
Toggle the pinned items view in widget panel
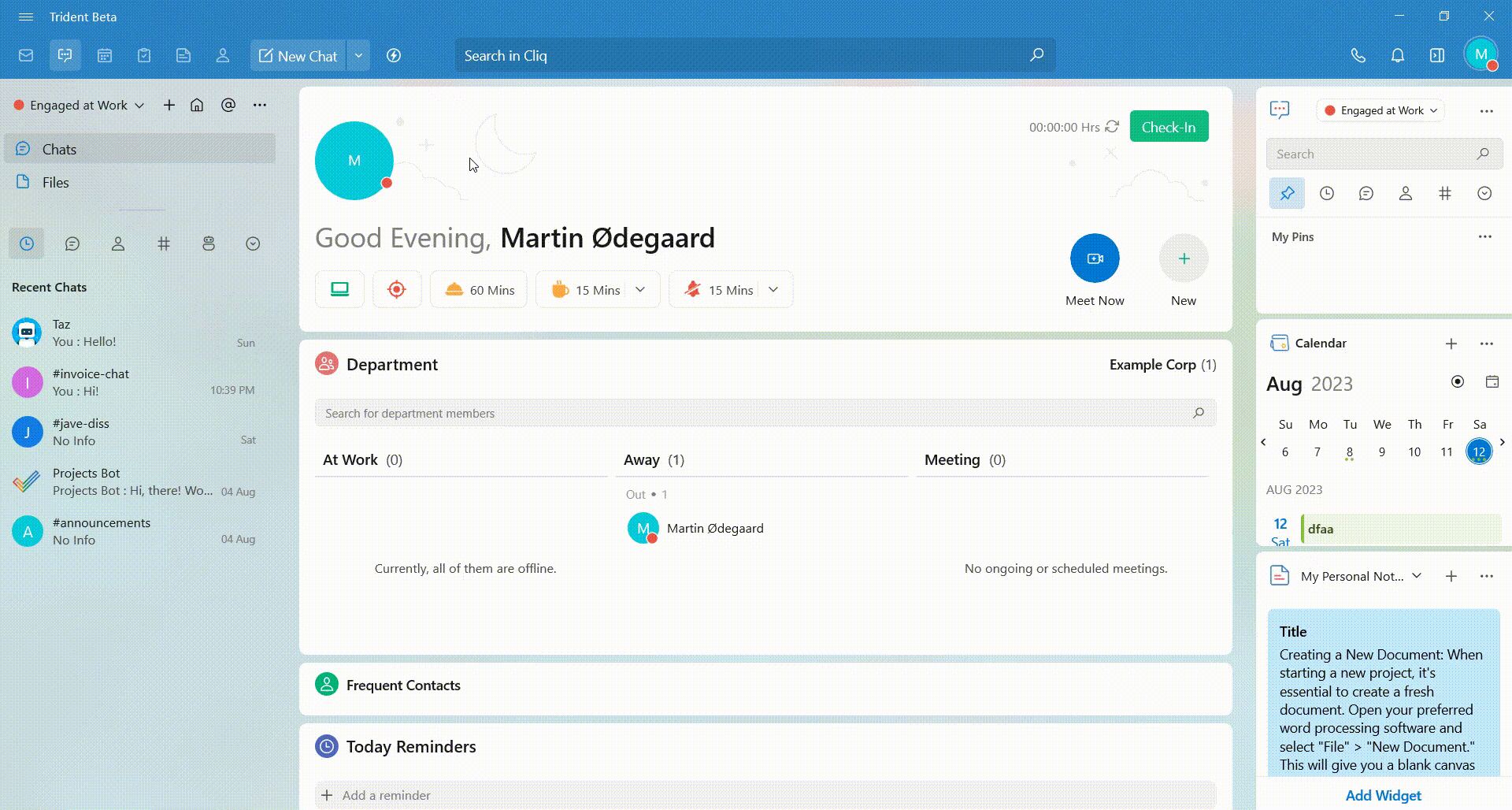[1287, 193]
